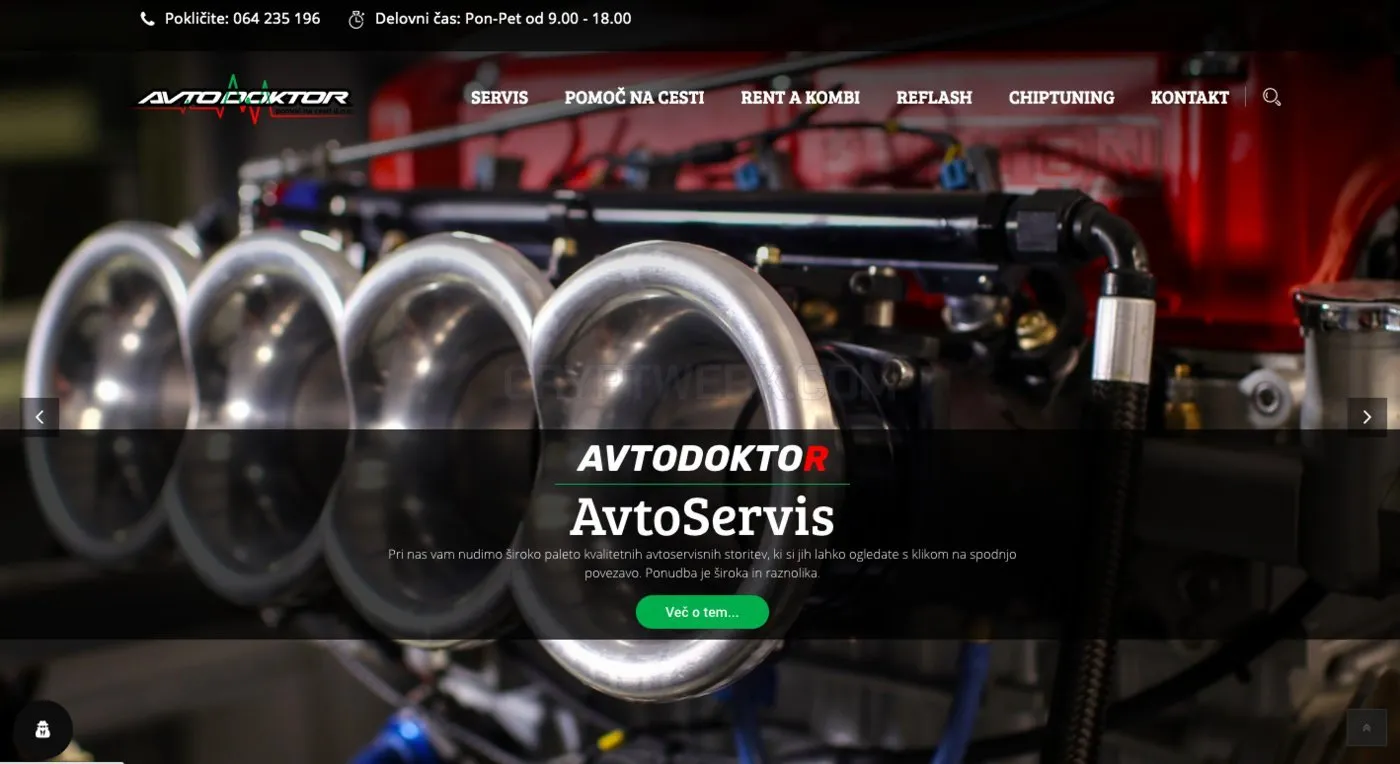Open the round badge widget at bottom left
Viewport: 1400px width, 764px height.
pos(43,730)
